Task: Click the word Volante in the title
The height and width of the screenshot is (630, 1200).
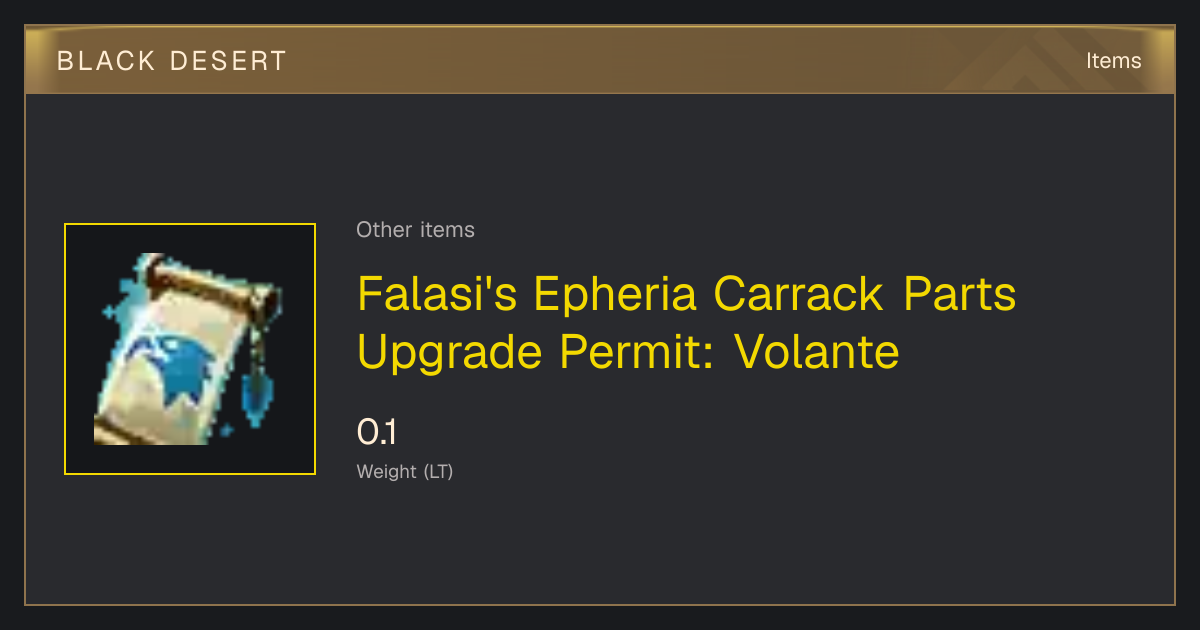Action: (817, 352)
